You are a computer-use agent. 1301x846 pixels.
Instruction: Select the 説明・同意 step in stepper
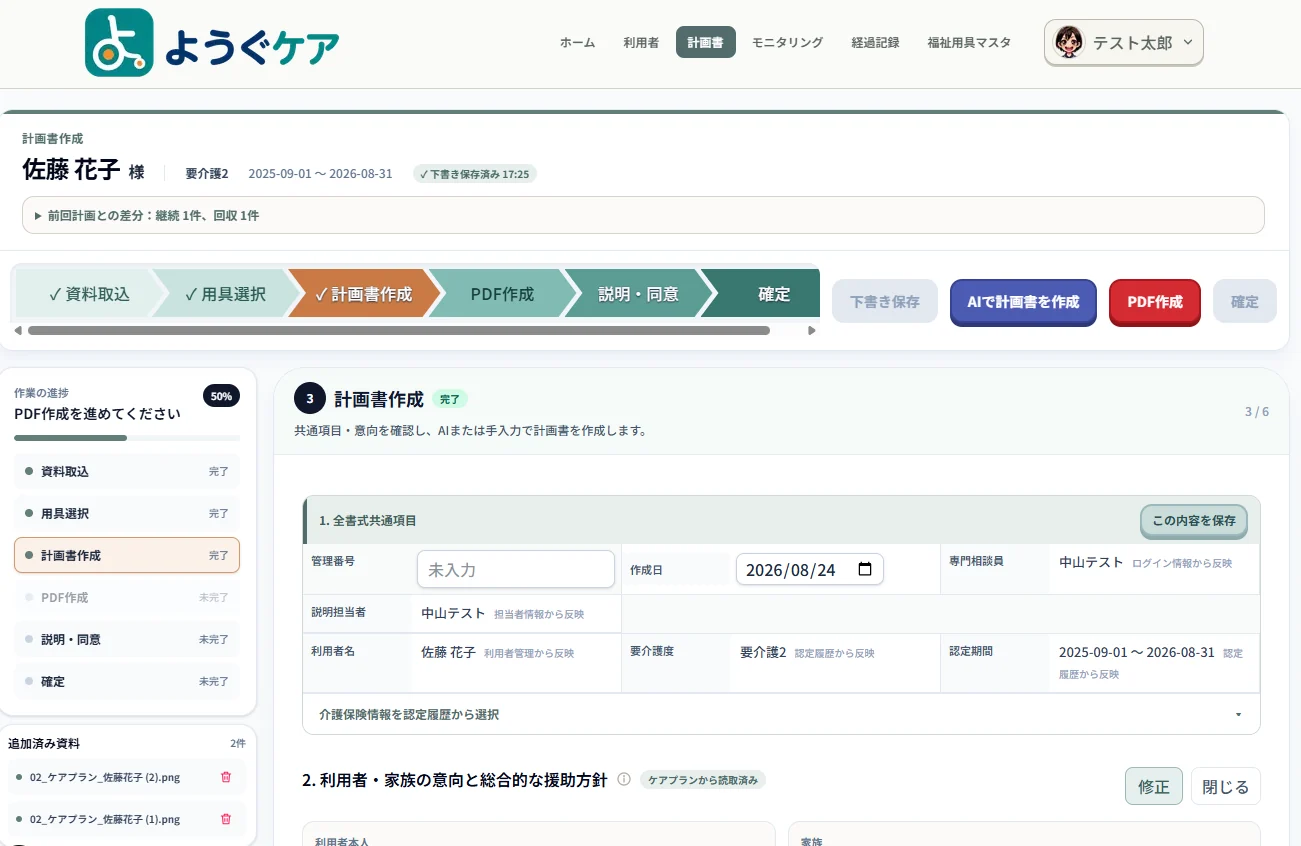pyautogui.click(x=638, y=294)
